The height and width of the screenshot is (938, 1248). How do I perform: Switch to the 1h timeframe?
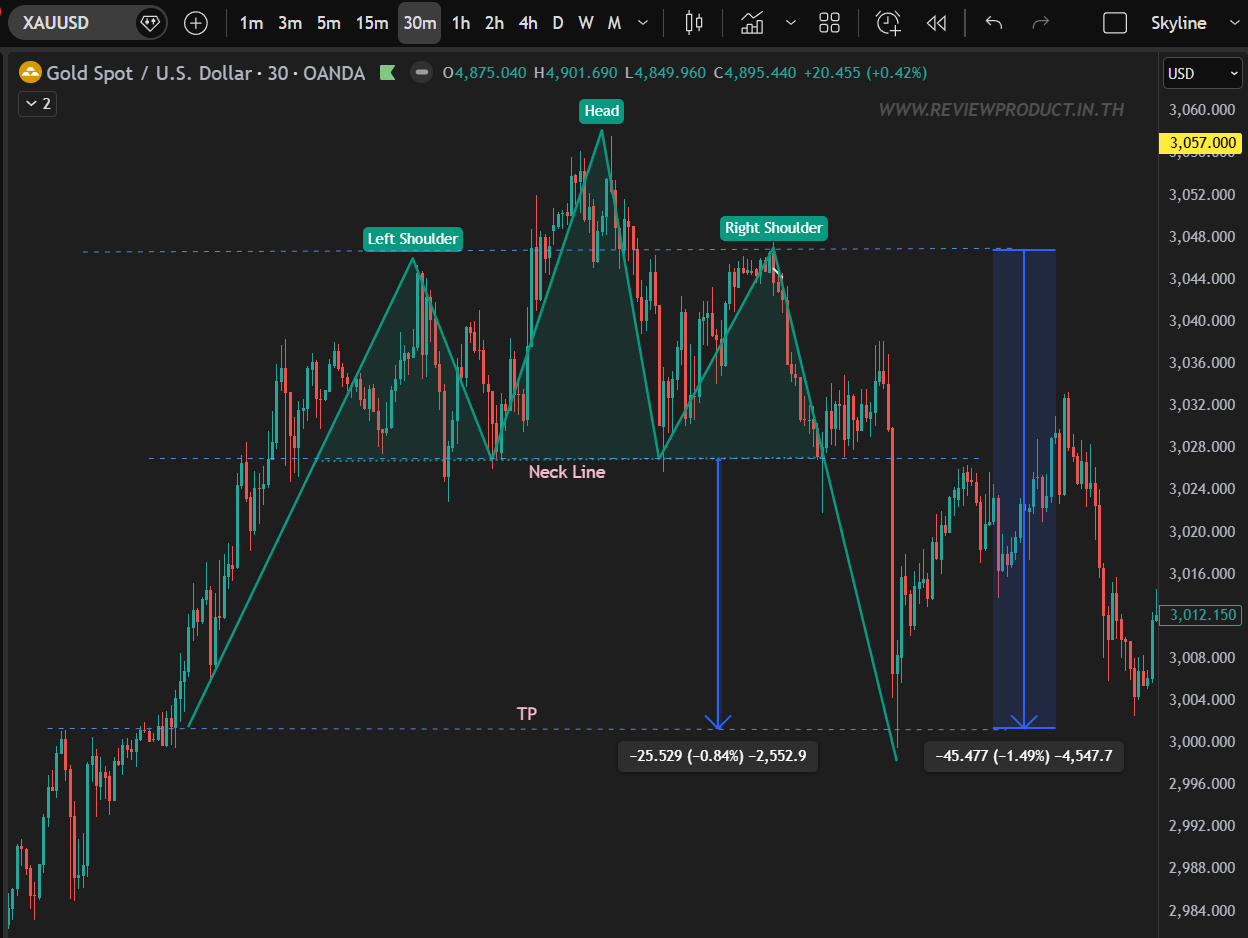tap(460, 23)
